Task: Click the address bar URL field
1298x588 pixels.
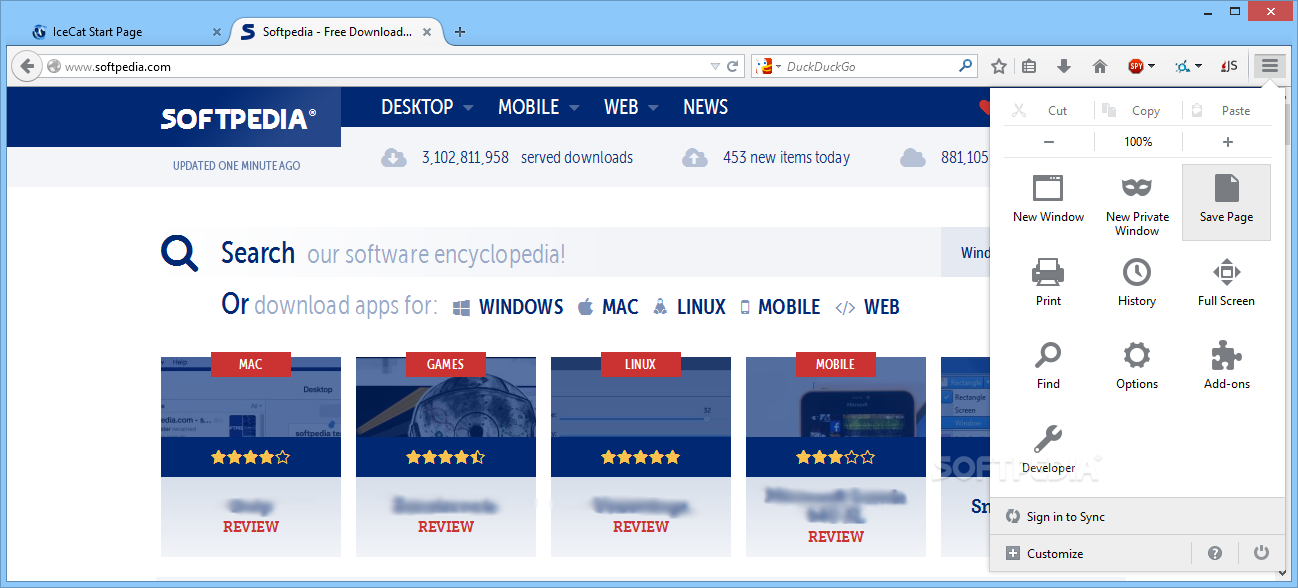Action: point(385,67)
